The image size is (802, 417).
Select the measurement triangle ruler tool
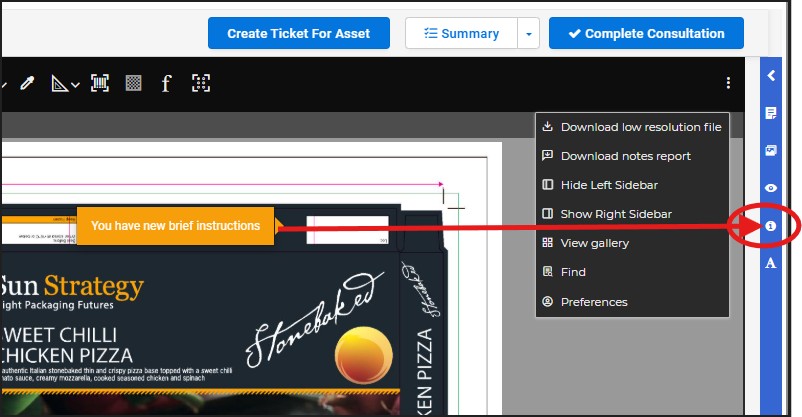[x=59, y=83]
